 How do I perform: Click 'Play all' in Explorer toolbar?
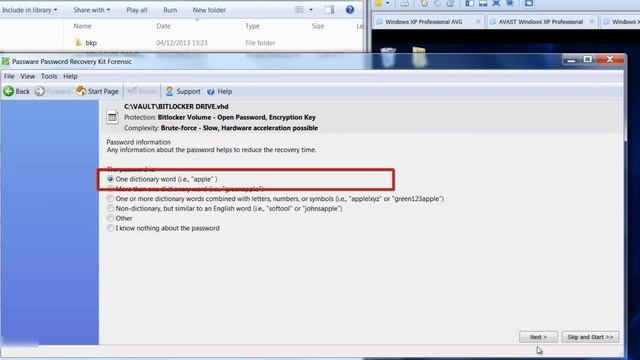(x=137, y=10)
